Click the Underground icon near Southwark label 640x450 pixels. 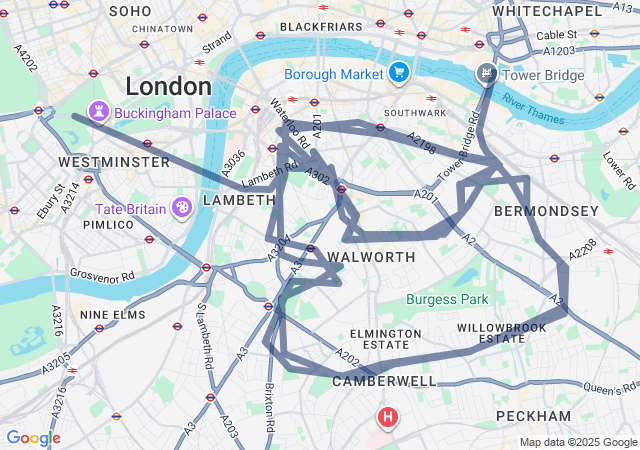pyautogui.click(x=380, y=127)
